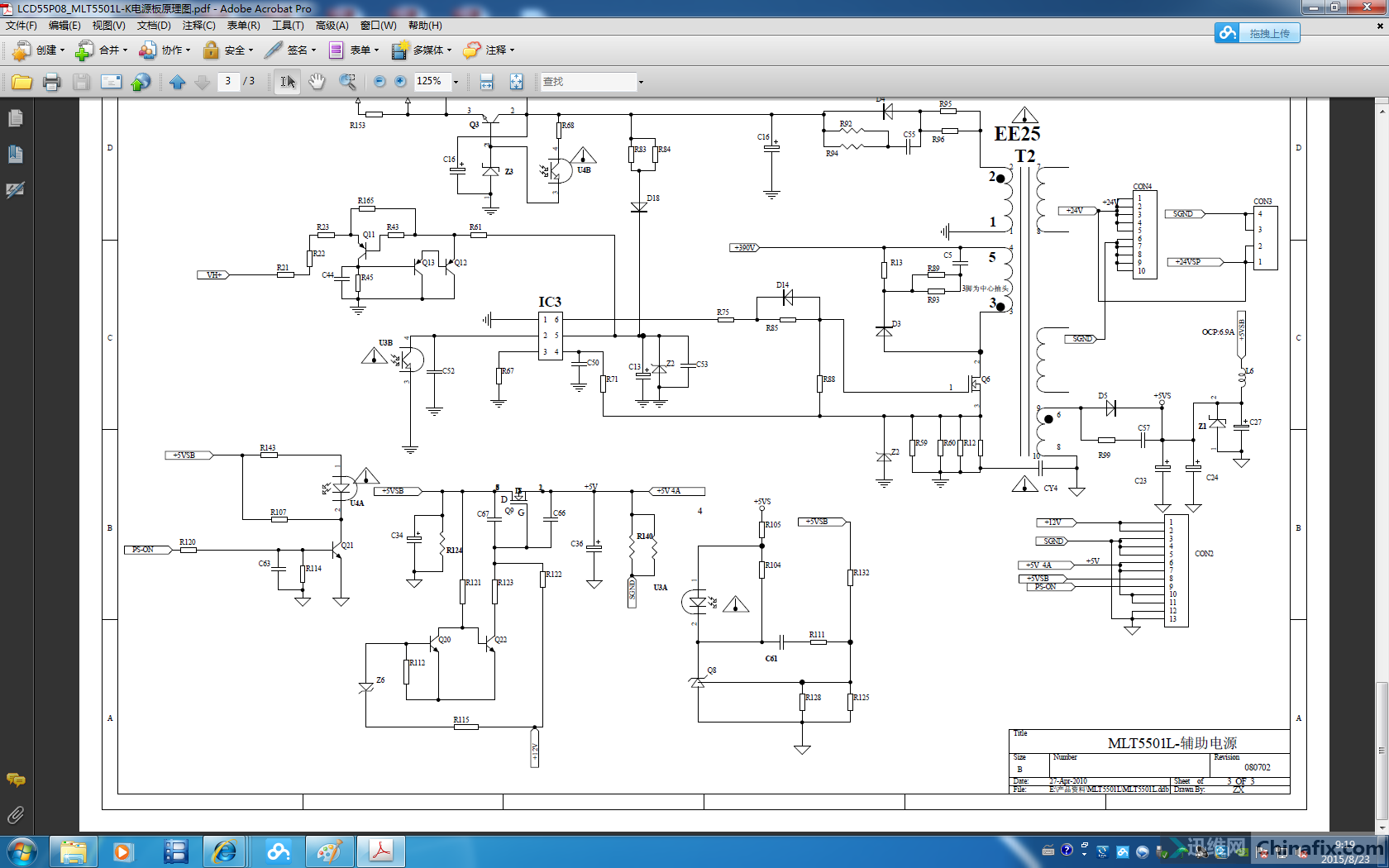Close the document with the menu-bar X
1389x868 pixels.
(x=1379, y=26)
